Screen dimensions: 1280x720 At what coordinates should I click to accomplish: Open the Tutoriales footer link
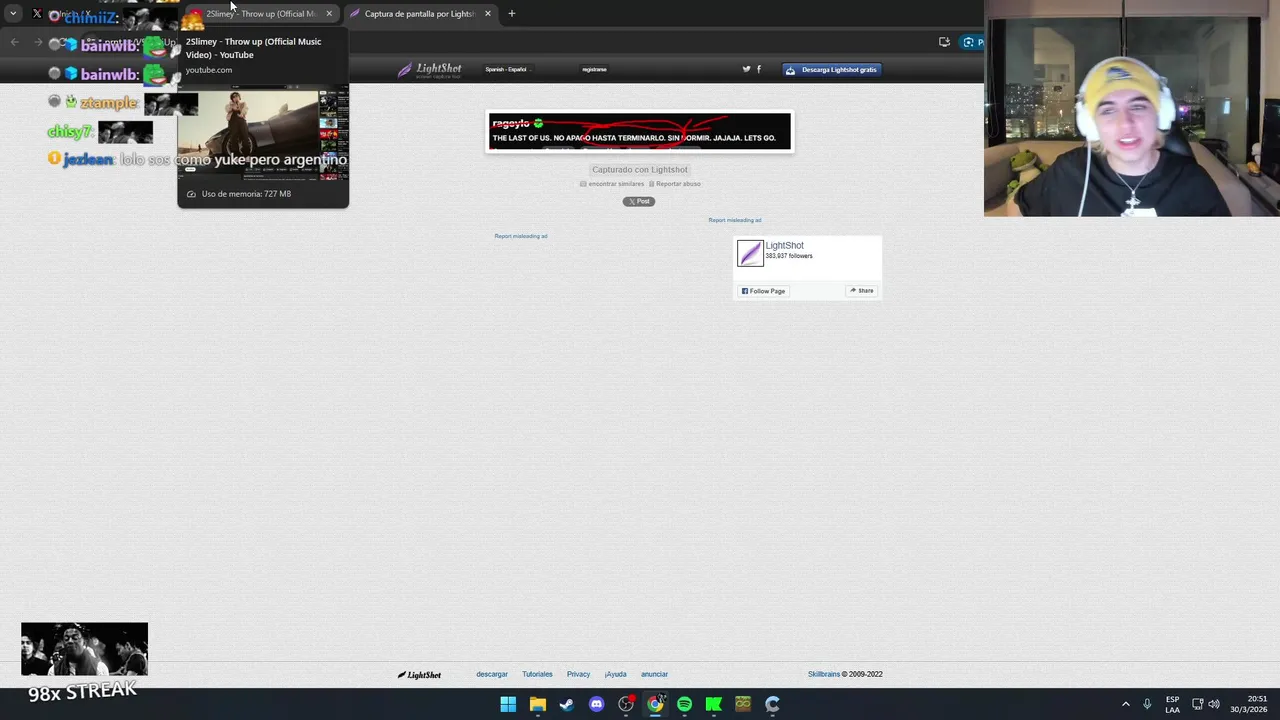(x=537, y=674)
